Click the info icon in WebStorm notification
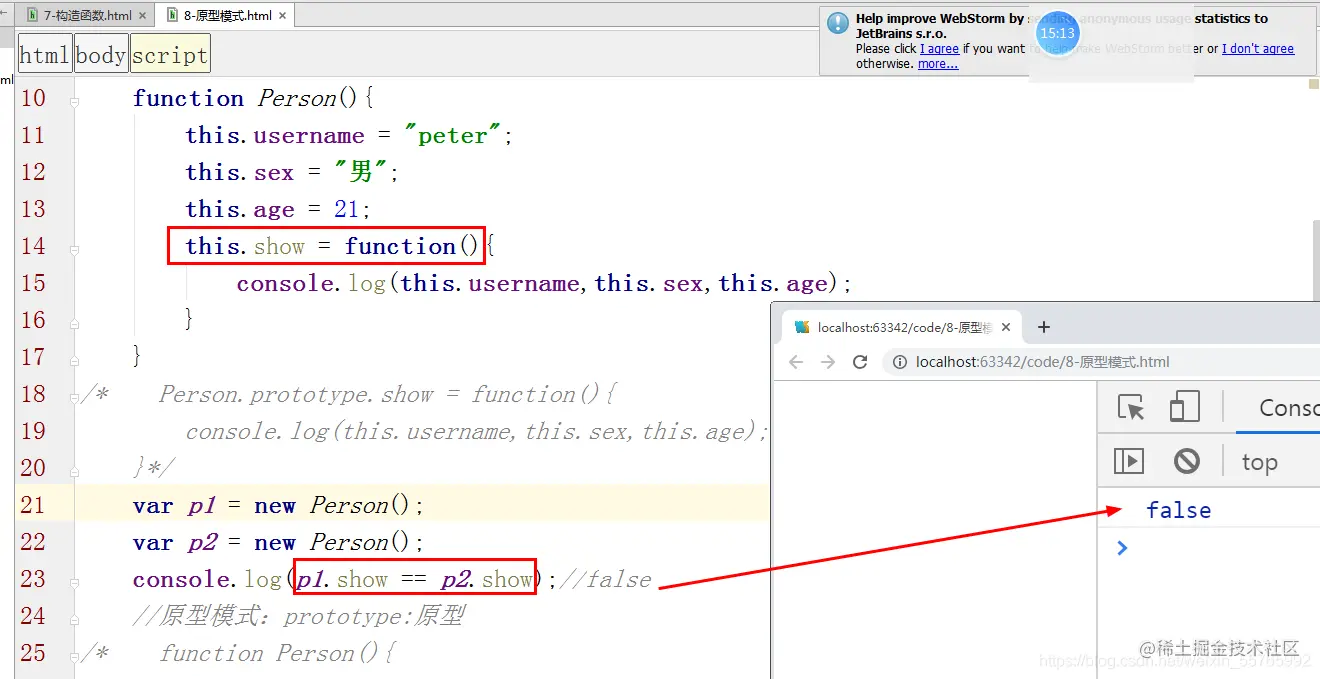Image resolution: width=1320 pixels, height=679 pixels. [838, 24]
